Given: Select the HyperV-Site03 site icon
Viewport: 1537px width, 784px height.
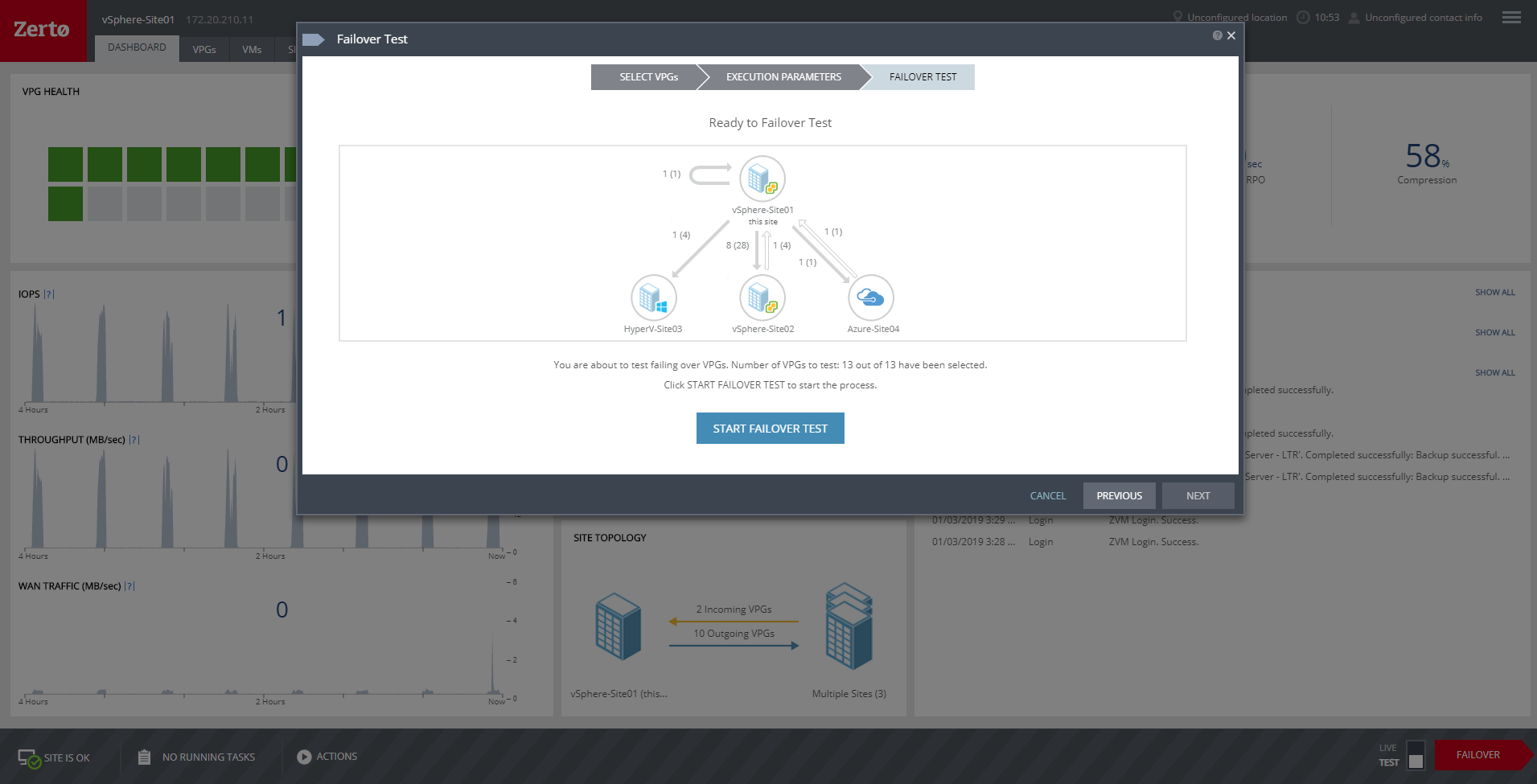Looking at the screenshot, I should click(x=654, y=298).
